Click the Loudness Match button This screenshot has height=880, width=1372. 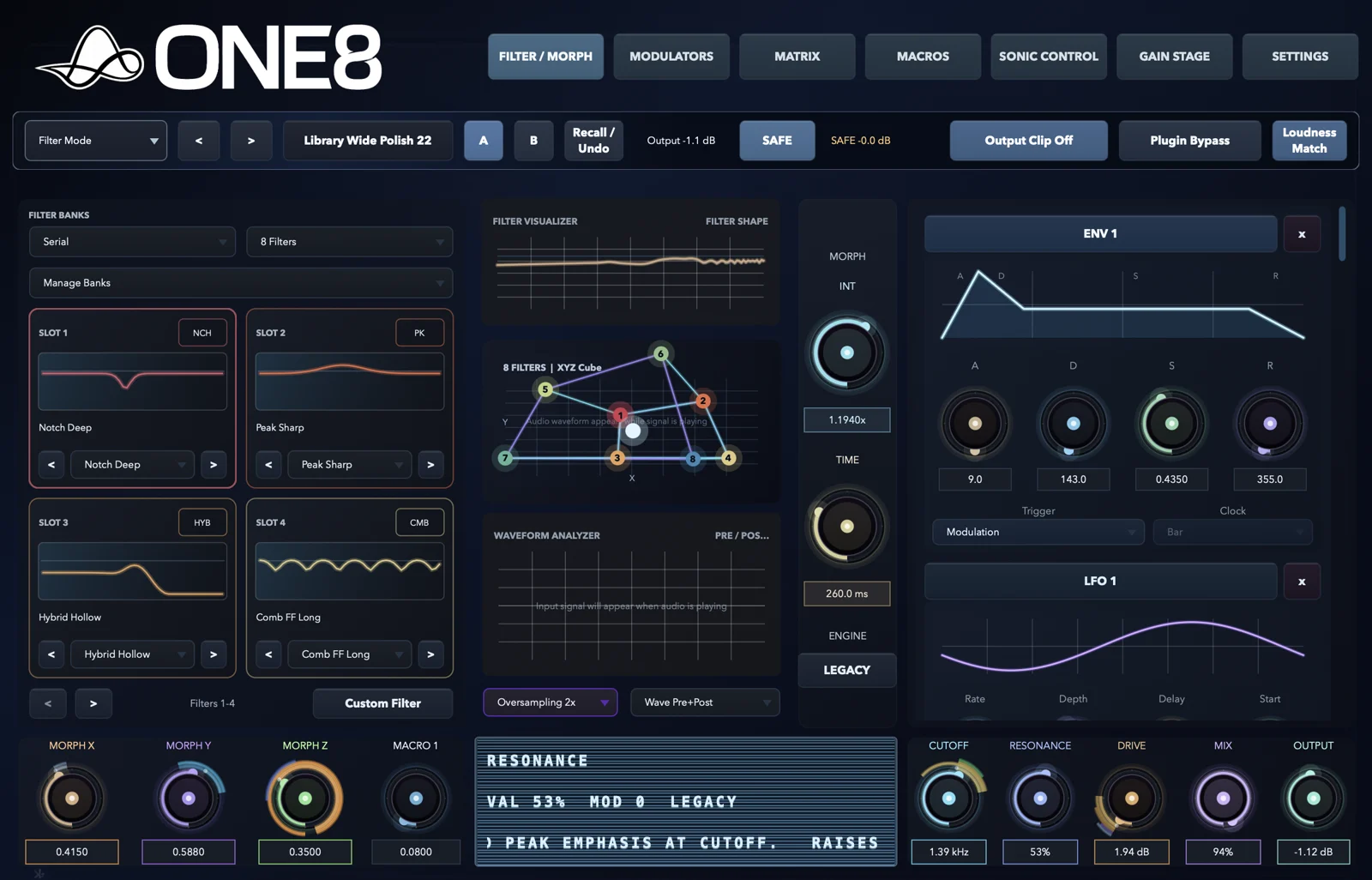click(x=1309, y=141)
